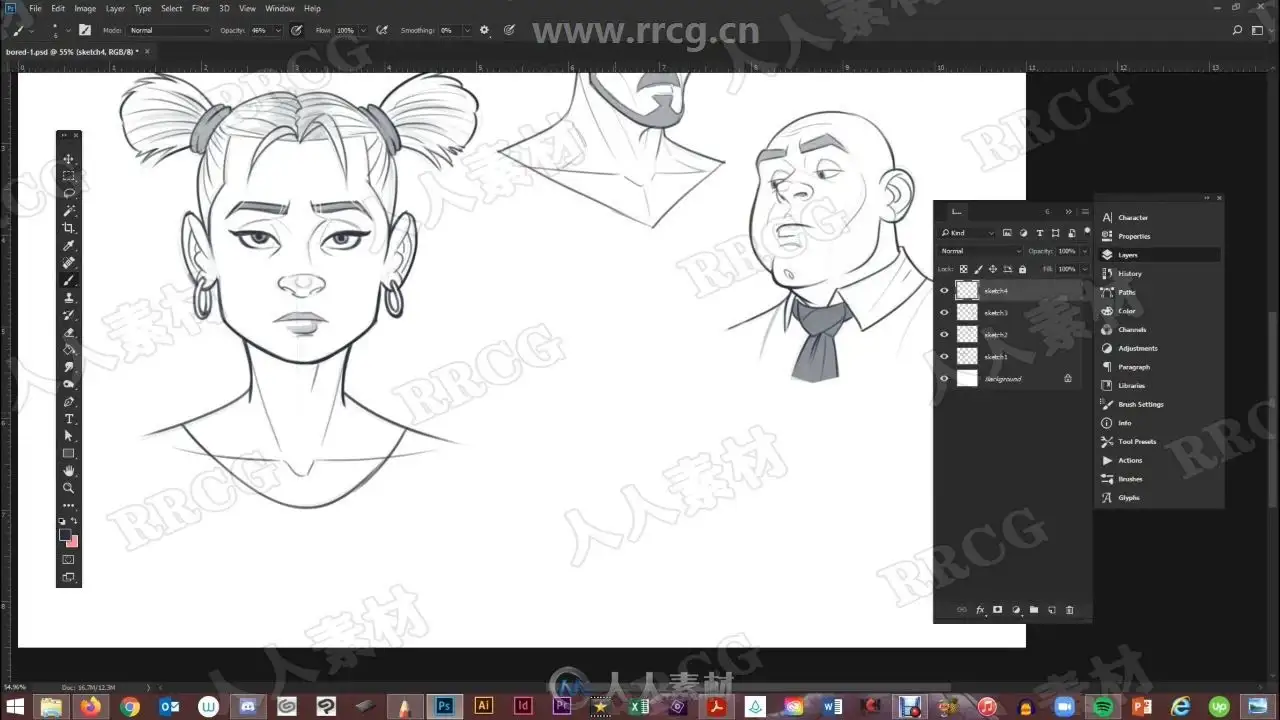
Task: Open the Adjustments panel
Action: coord(1138,348)
